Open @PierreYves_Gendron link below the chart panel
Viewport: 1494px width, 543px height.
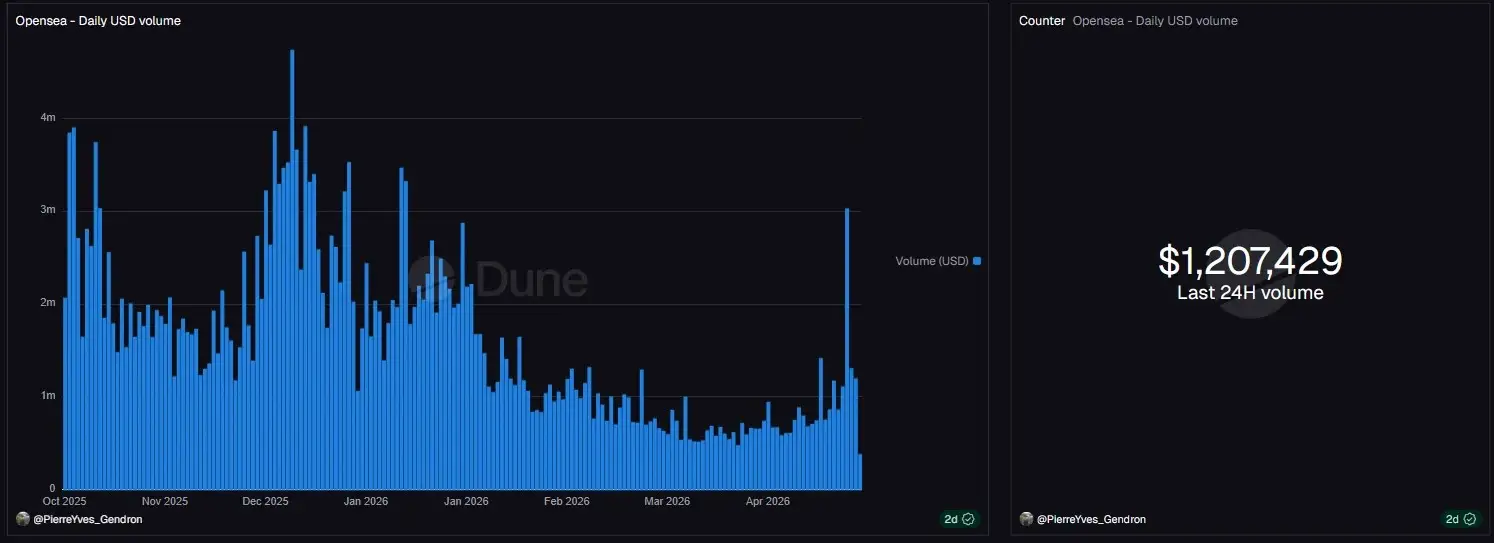click(x=88, y=520)
